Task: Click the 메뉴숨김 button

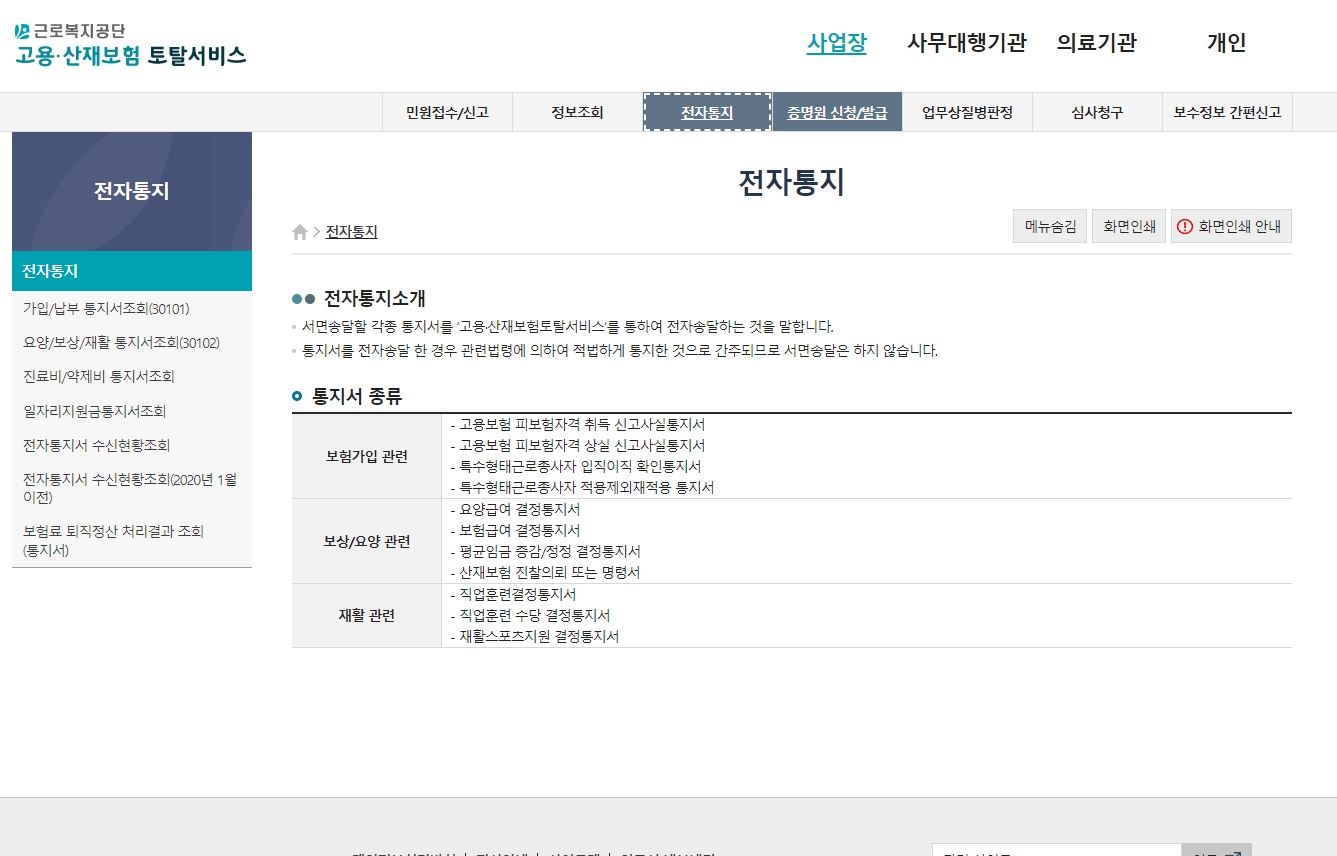Action: [x=1049, y=225]
